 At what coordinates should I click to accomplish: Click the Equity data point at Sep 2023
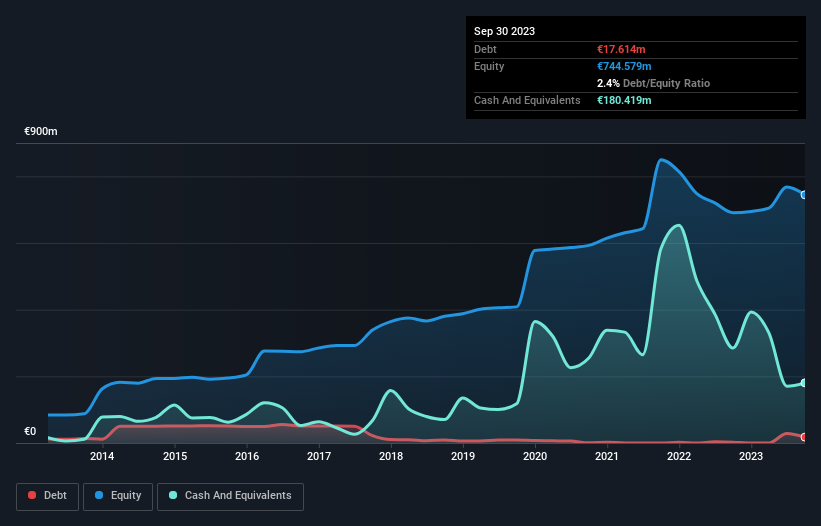(x=804, y=195)
